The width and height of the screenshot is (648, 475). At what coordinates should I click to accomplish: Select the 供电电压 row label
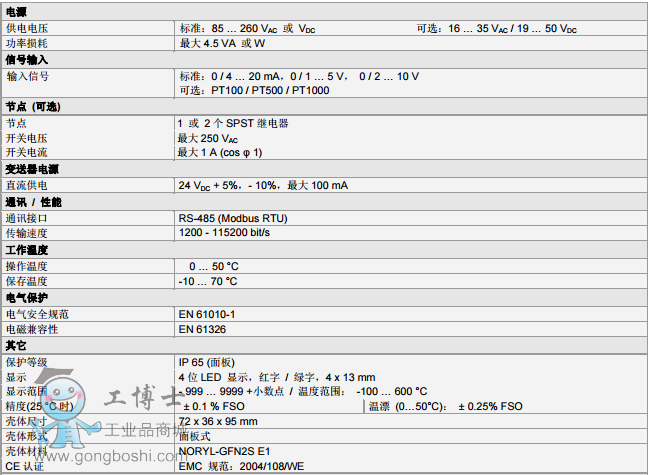(x=26, y=29)
